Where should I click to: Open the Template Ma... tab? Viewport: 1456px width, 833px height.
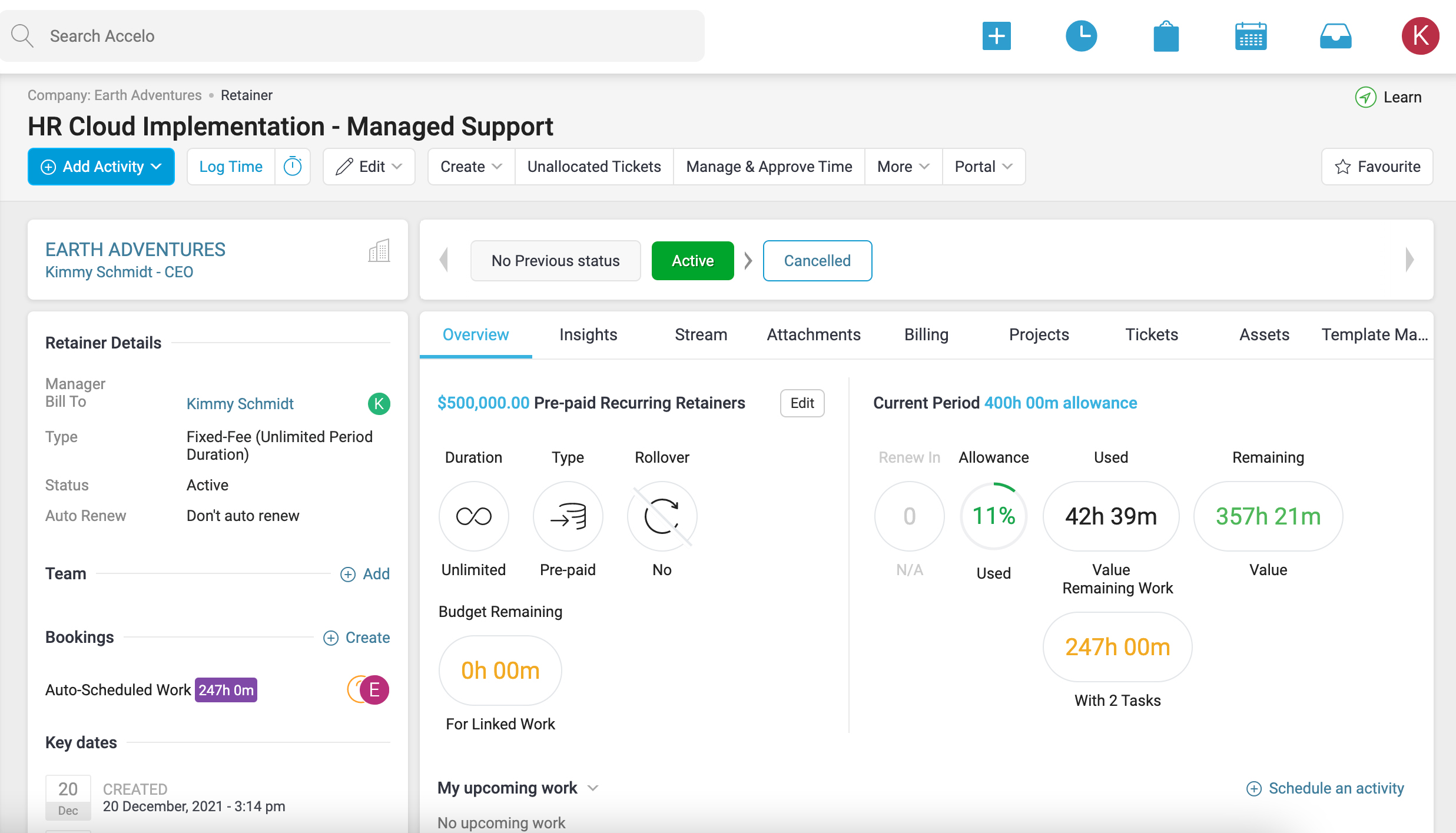click(x=1375, y=334)
